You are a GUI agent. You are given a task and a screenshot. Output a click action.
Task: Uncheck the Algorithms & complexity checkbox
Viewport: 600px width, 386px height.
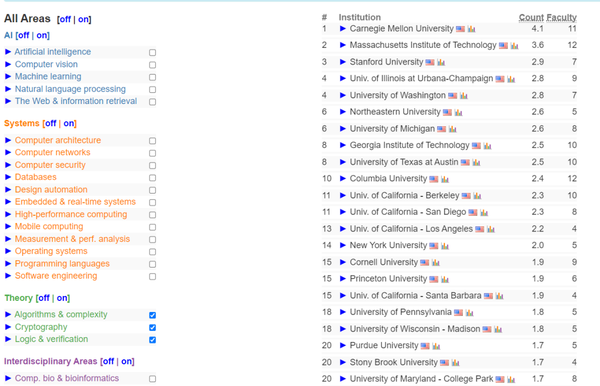(152, 315)
